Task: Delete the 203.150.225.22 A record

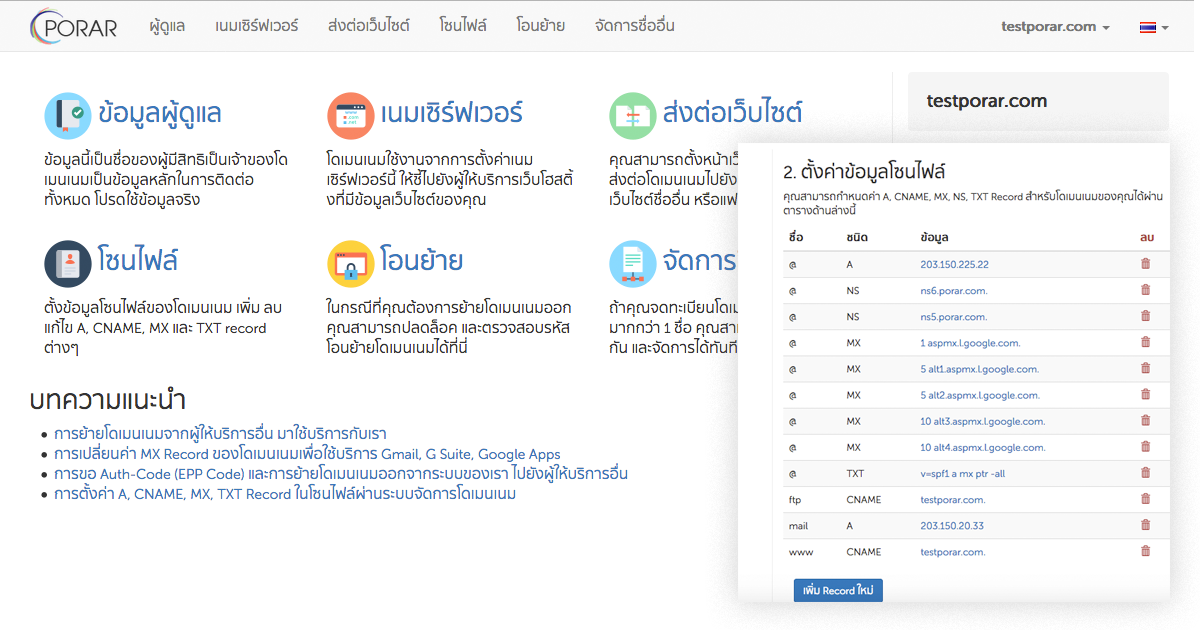Action: coord(1145,264)
